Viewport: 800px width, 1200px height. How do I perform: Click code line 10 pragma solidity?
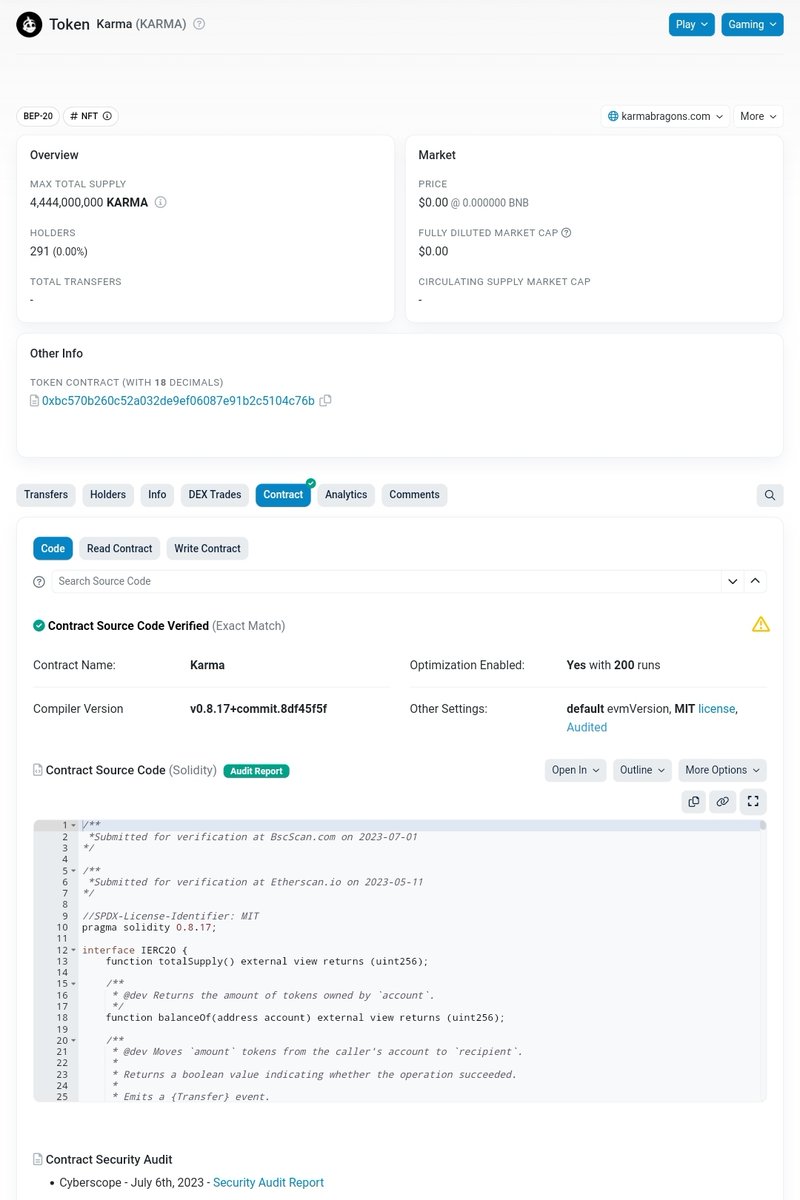pyautogui.click(x=149, y=928)
